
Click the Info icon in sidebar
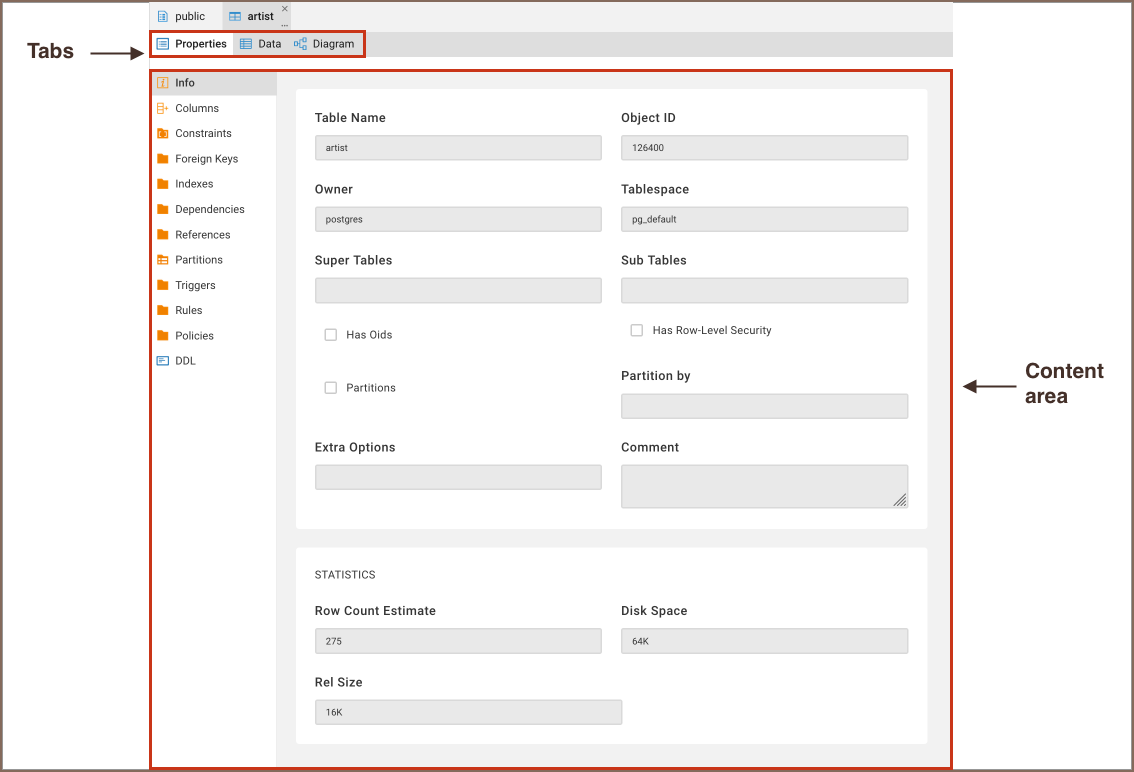tap(162, 83)
